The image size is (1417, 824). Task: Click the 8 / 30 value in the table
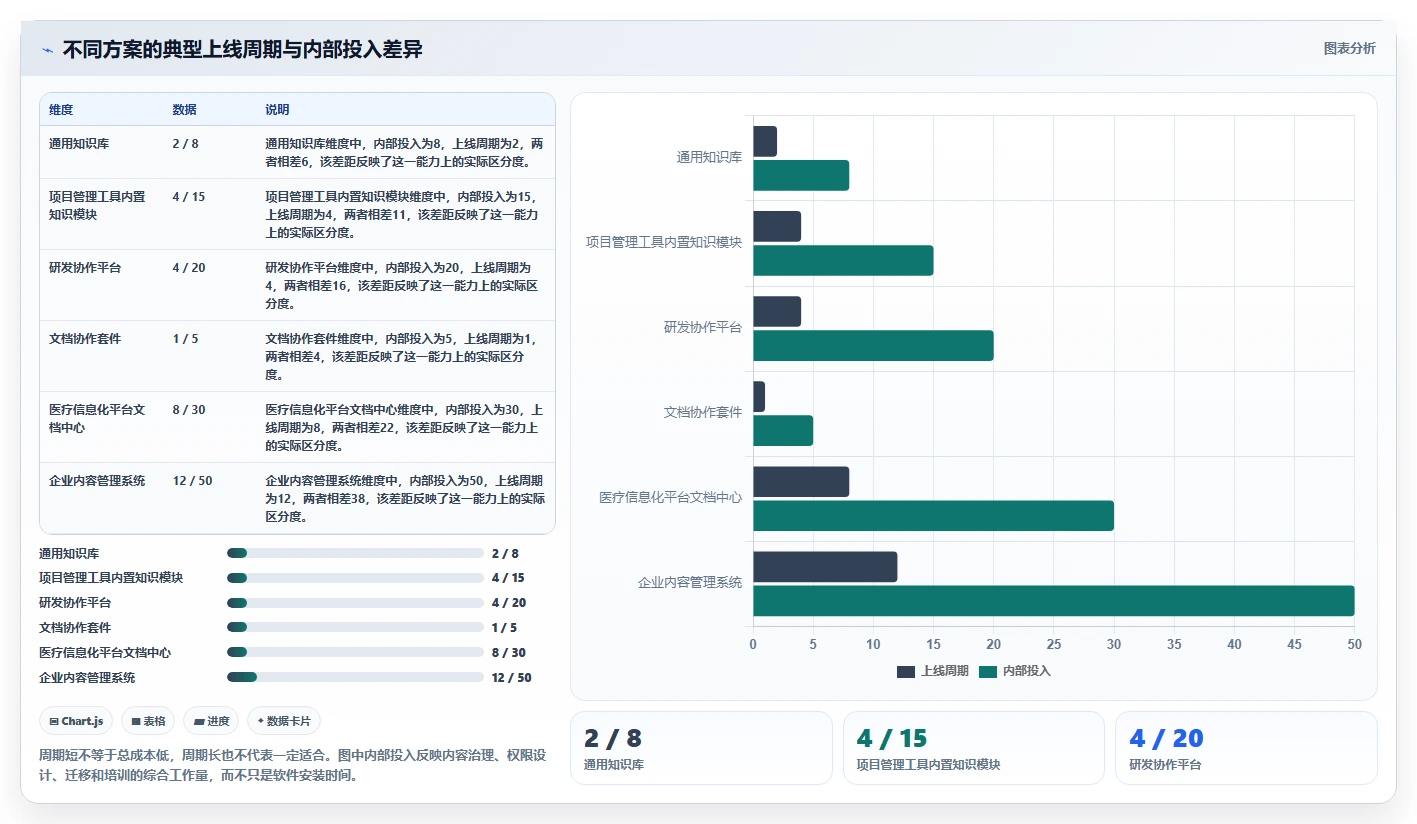pyautogui.click(x=188, y=409)
